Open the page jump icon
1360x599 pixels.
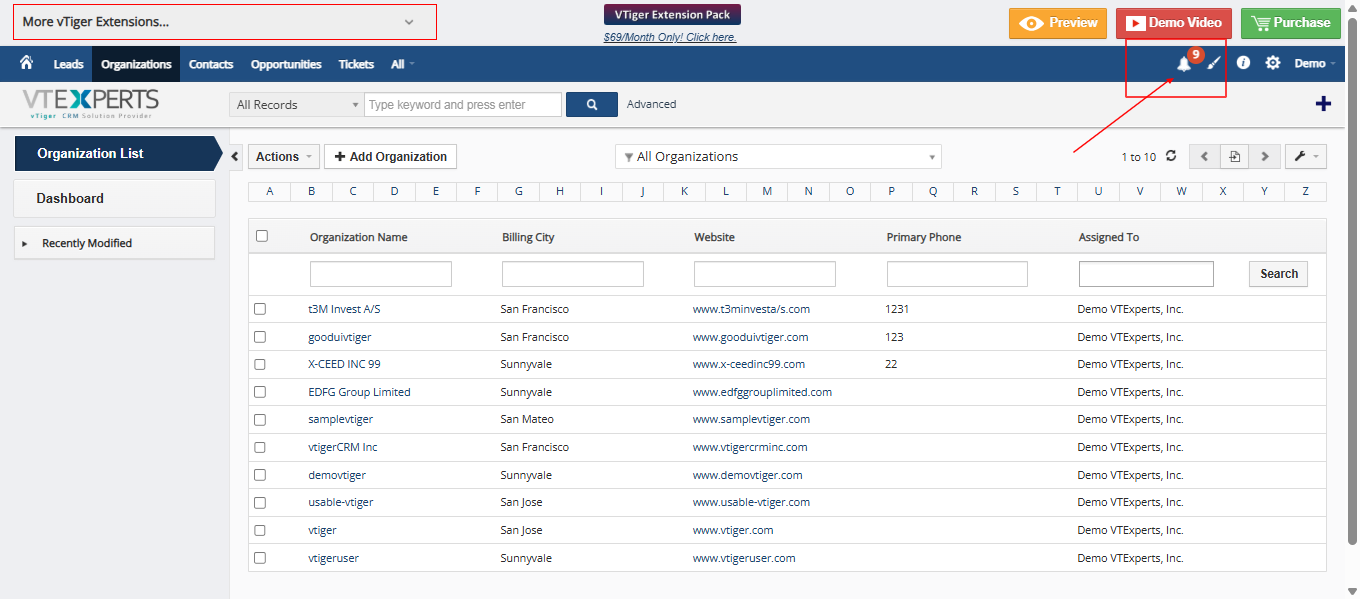tap(1234, 156)
